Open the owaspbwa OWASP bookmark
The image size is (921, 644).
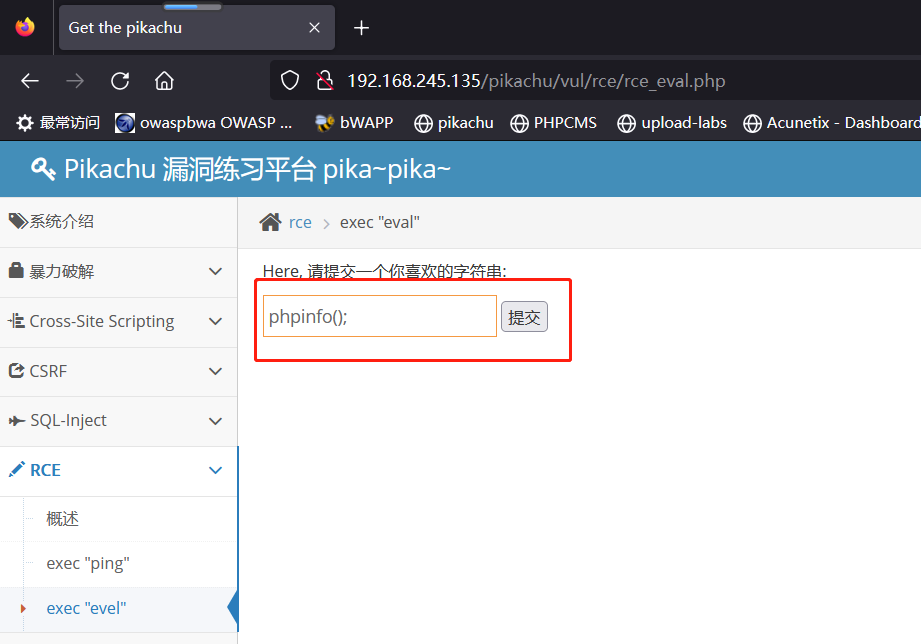coord(203,123)
